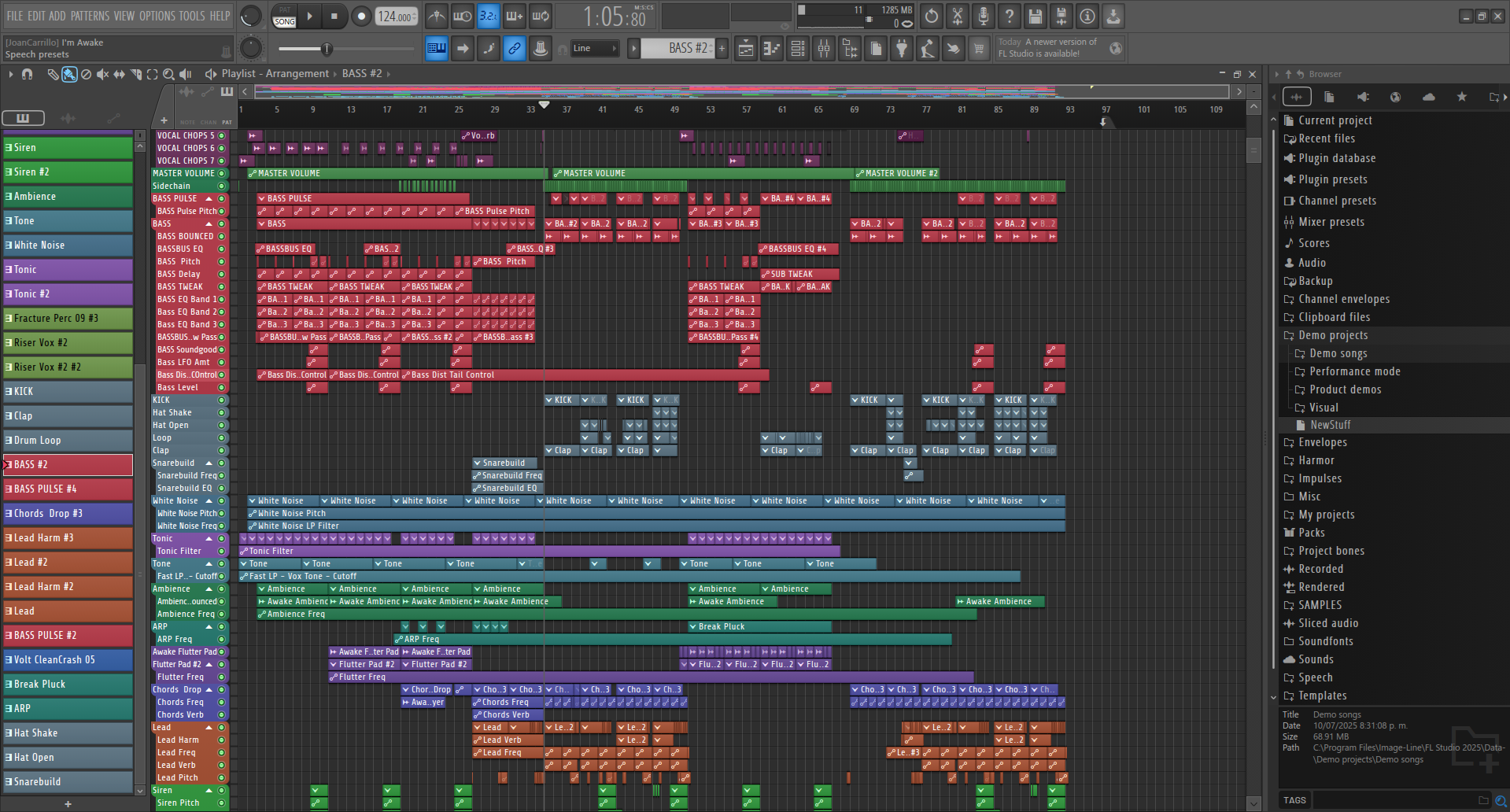Mute the Lead Harm playlist track

click(x=222, y=740)
